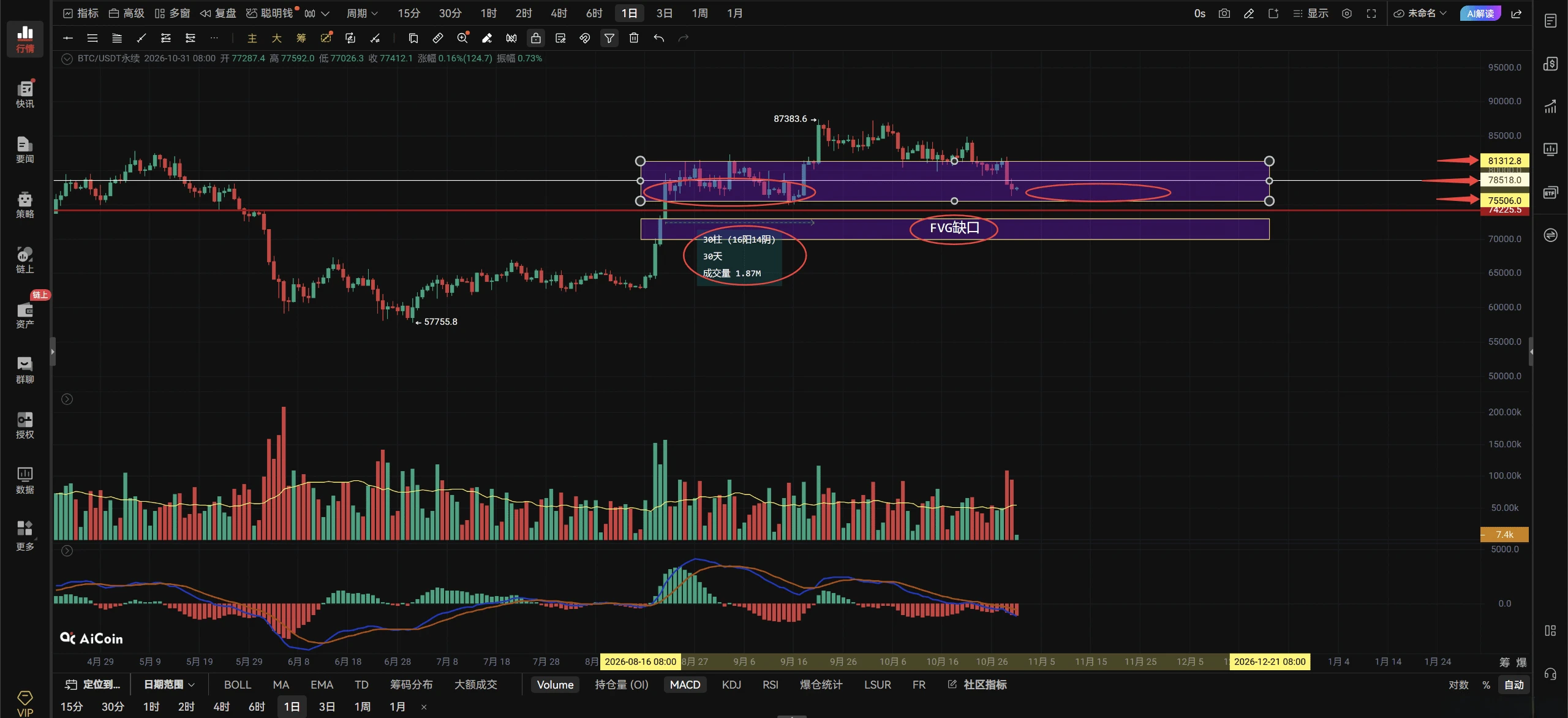Click the trash can delete drawings icon
This screenshot has height=718, width=1568.
pyautogui.click(x=634, y=38)
